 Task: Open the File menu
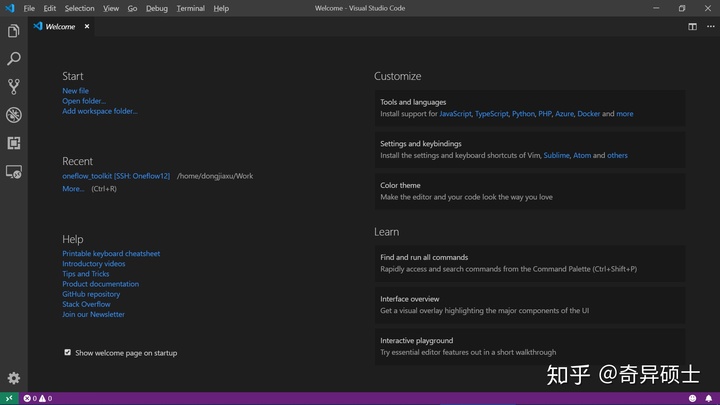(29, 8)
